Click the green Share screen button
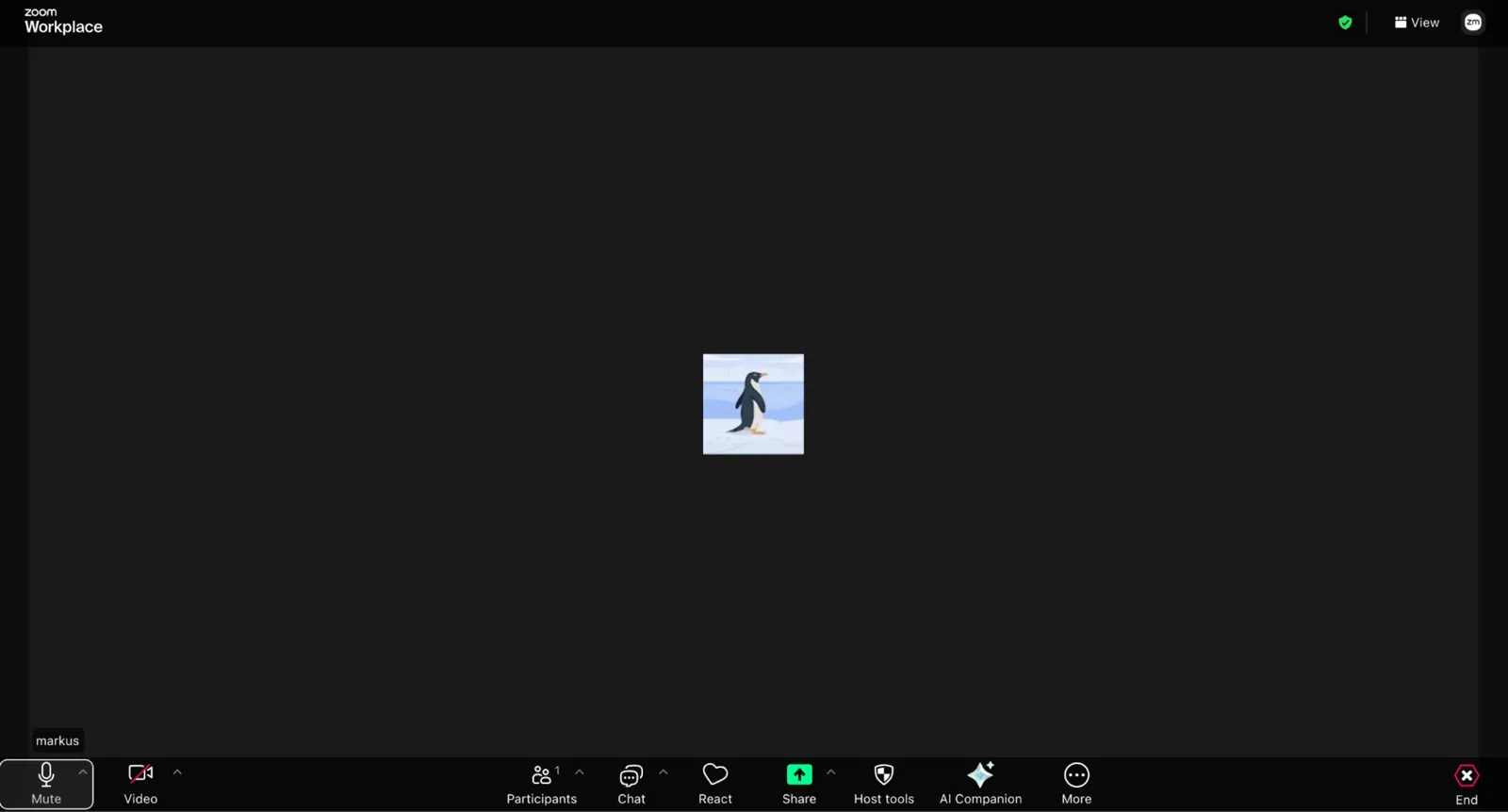The height and width of the screenshot is (812, 1508). (799, 784)
